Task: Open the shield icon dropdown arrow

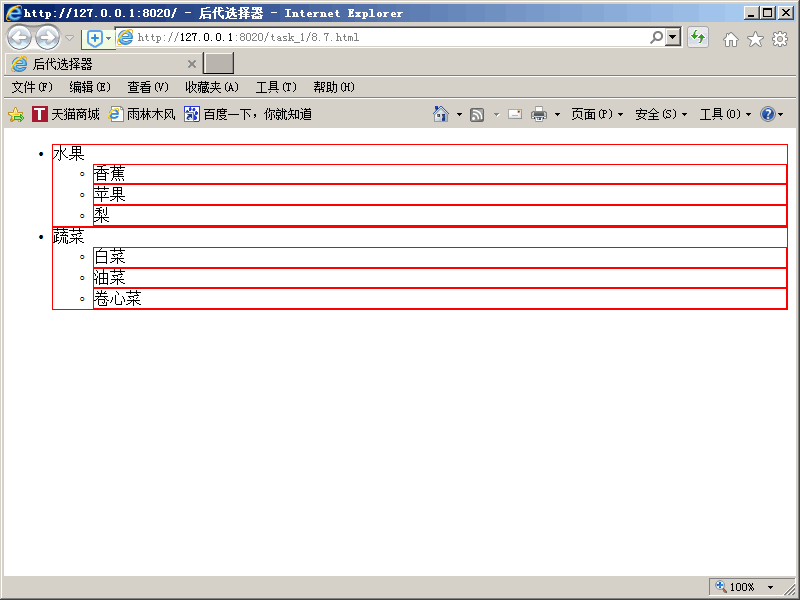Action: (109, 38)
